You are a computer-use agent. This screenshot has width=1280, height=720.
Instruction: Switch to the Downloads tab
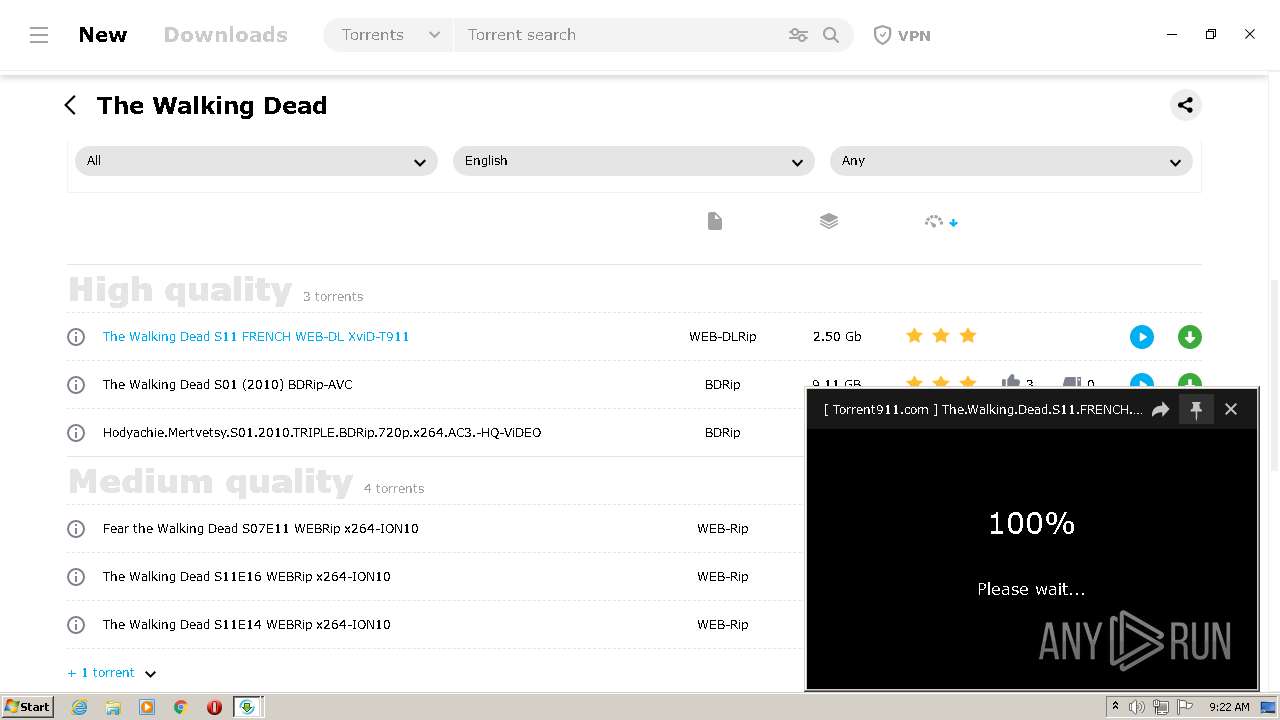225,35
